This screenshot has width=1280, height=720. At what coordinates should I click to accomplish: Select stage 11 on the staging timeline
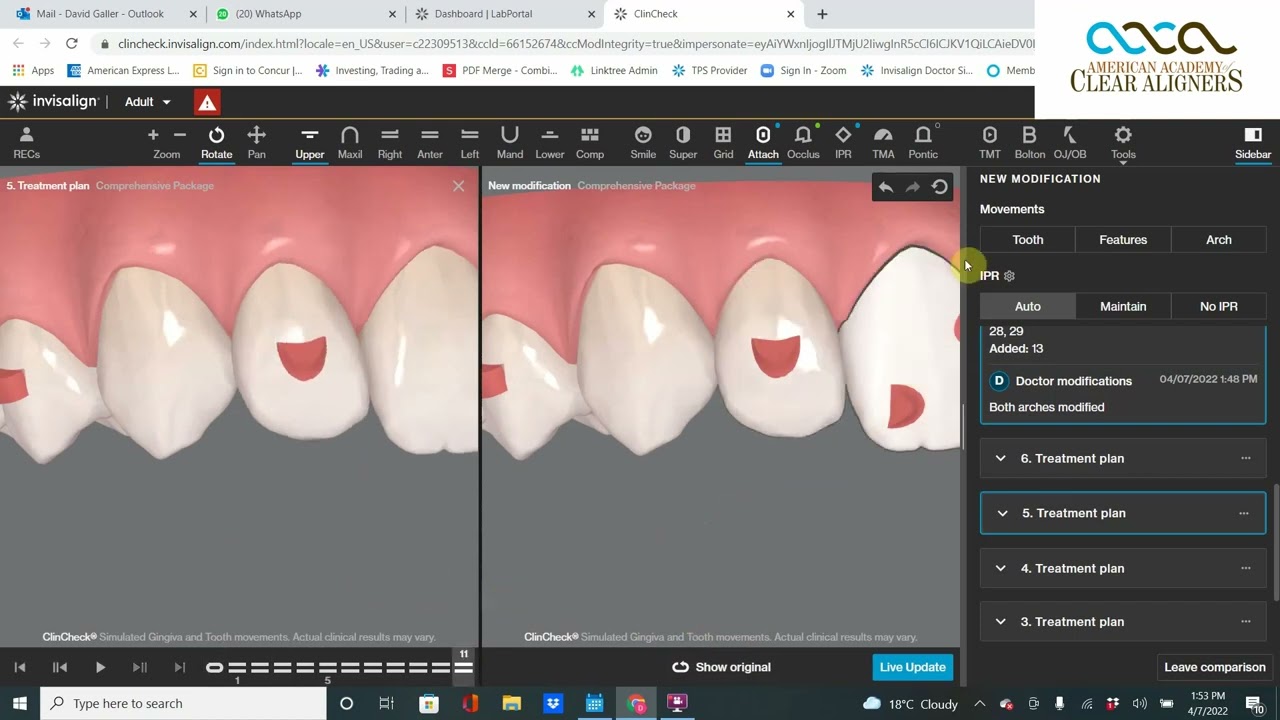[x=464, y=667]
